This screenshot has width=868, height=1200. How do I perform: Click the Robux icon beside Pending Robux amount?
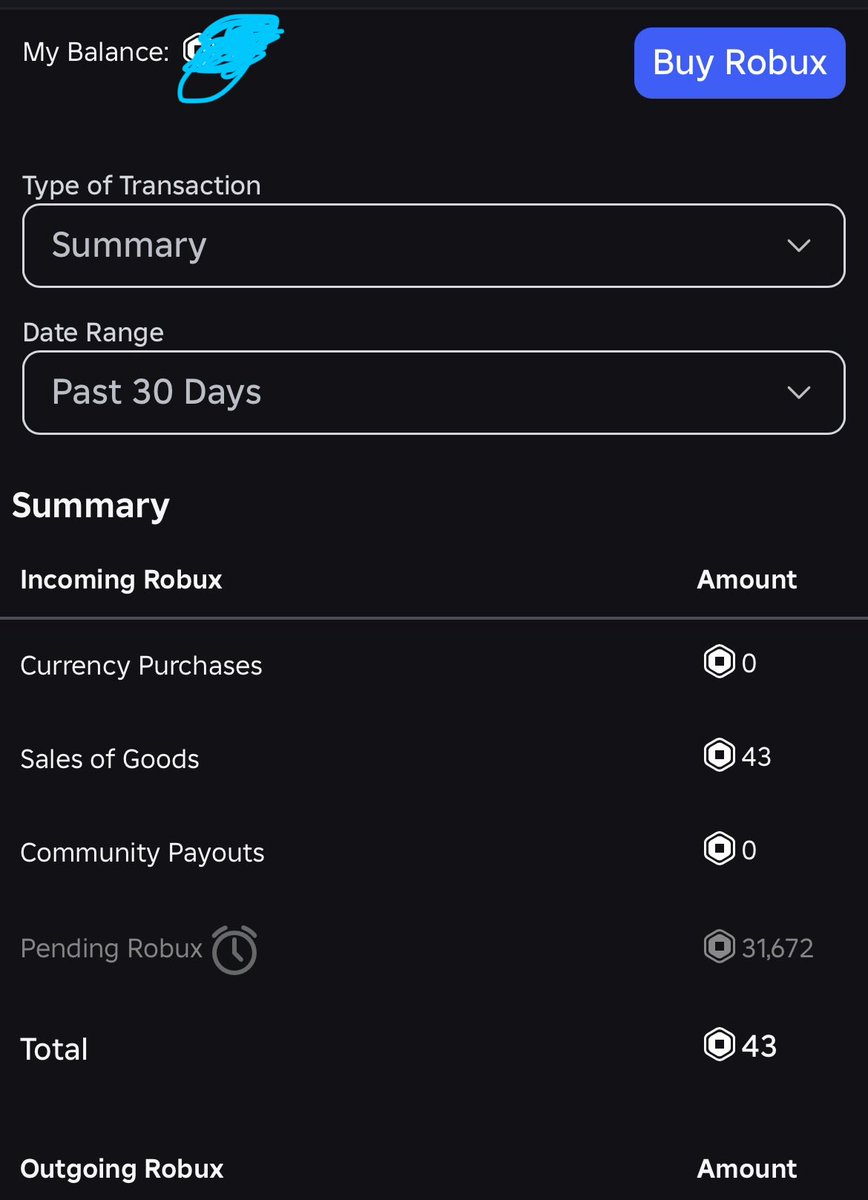pos(719,947)
